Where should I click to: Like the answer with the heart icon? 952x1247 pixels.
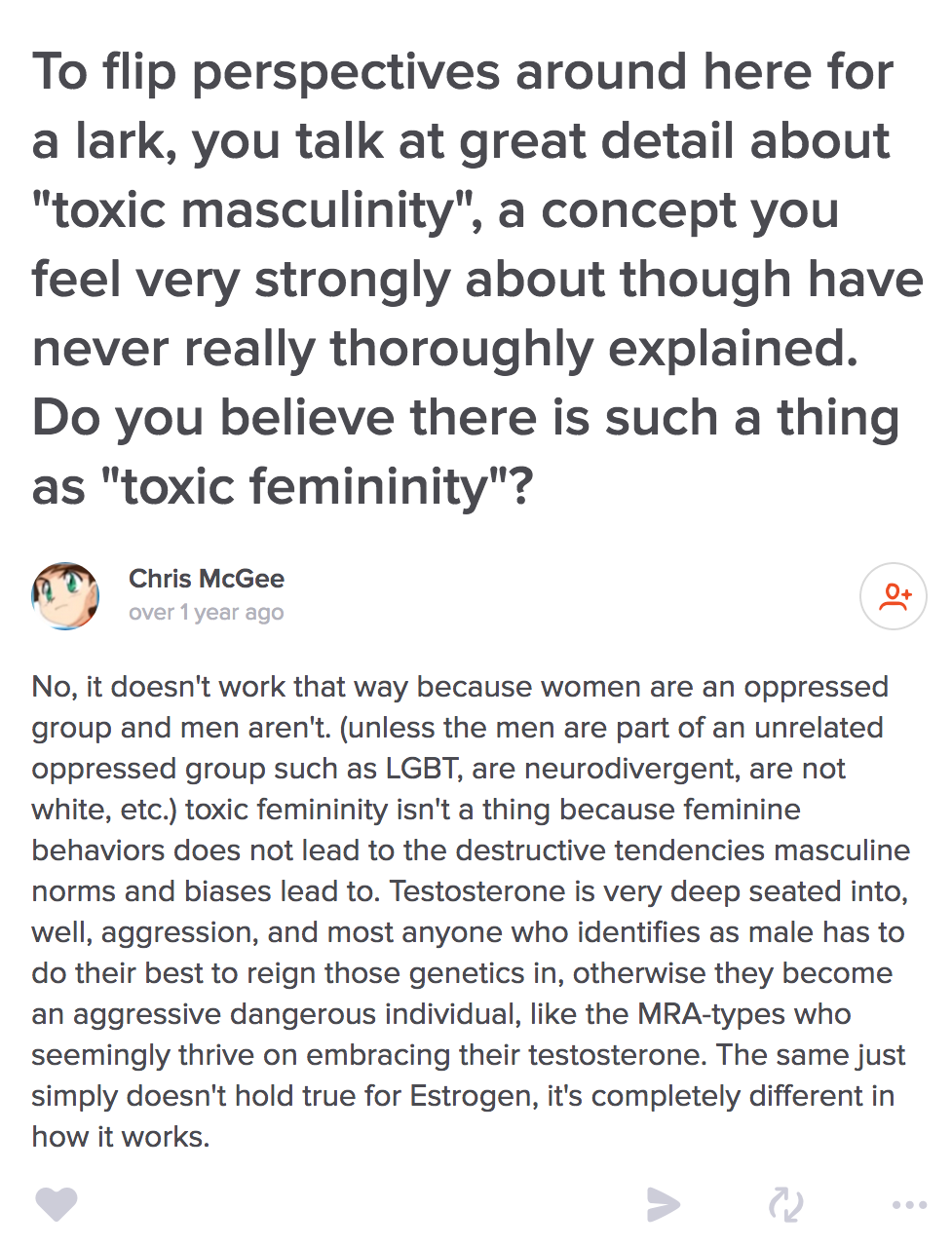point(57,1205)
